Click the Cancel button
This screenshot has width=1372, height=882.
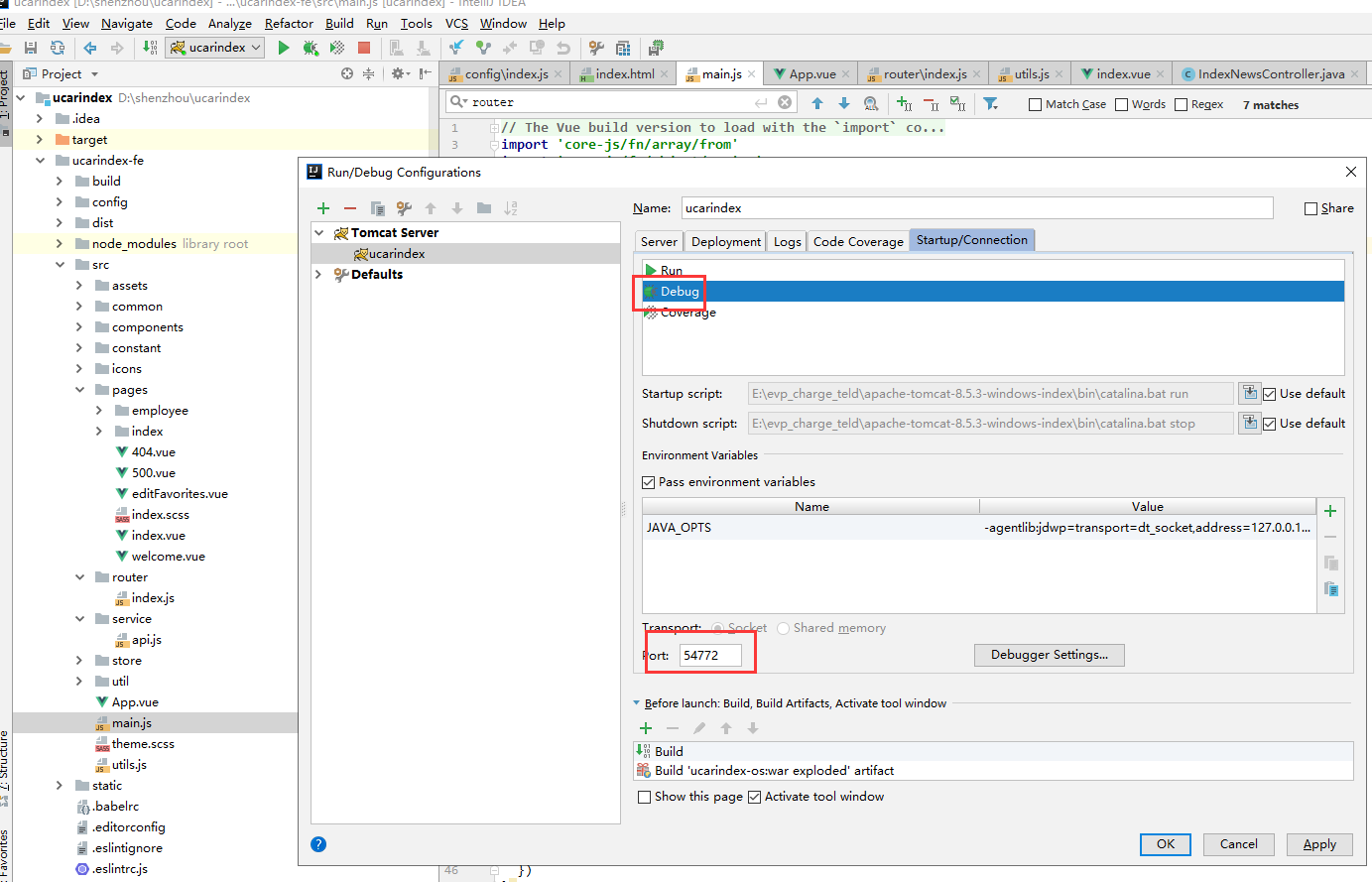coord(1239,844)
